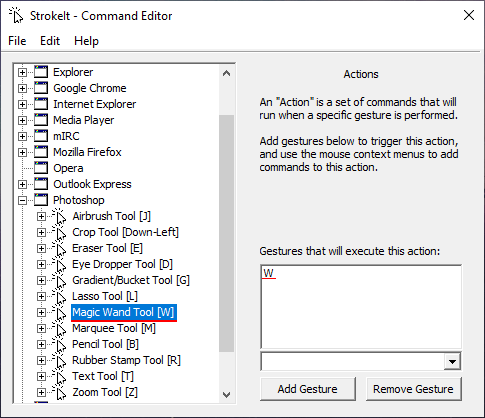
Task: Expand the Google Chrome tree node
Action: coord(22,88)
